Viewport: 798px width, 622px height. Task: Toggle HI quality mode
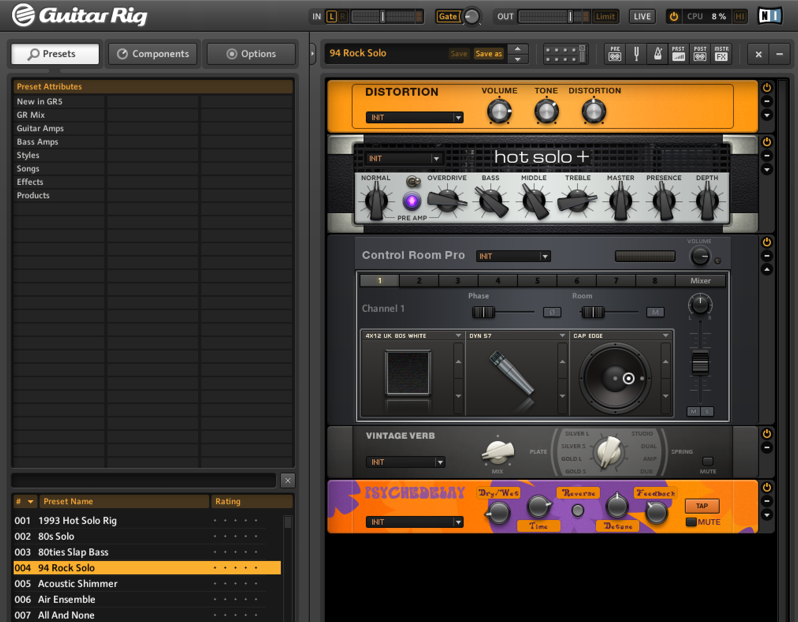tap(740, 16)
